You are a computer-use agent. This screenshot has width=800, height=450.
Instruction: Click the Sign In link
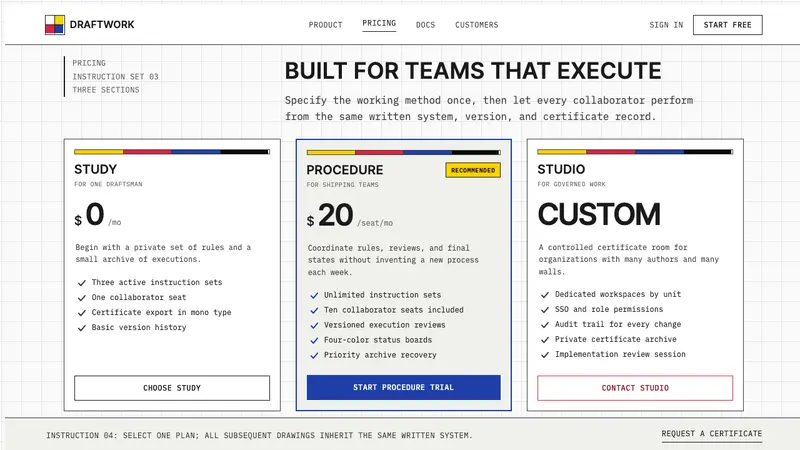(x=666, y=24)
